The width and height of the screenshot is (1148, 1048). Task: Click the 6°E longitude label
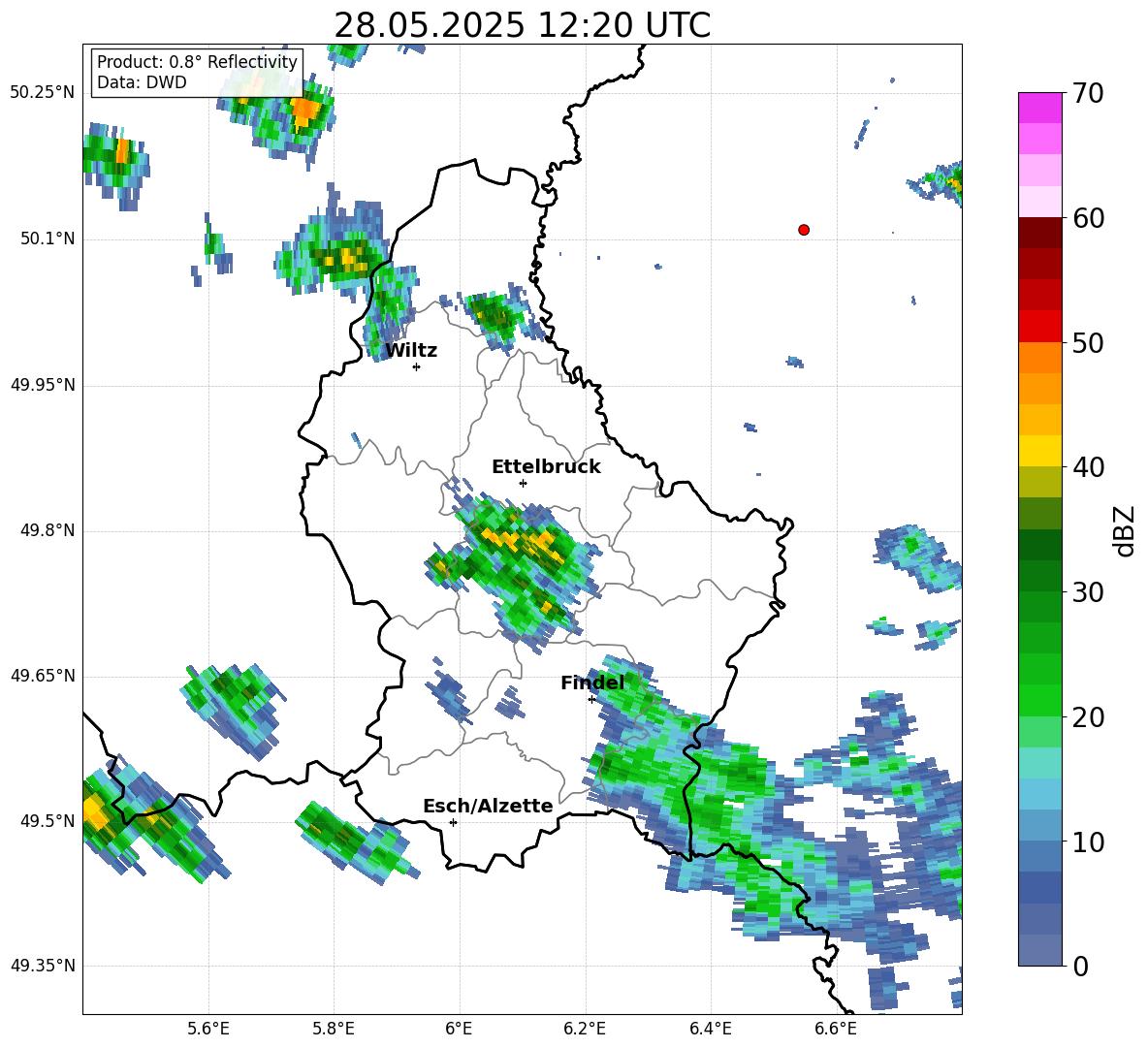click(x=459, y=1029)
